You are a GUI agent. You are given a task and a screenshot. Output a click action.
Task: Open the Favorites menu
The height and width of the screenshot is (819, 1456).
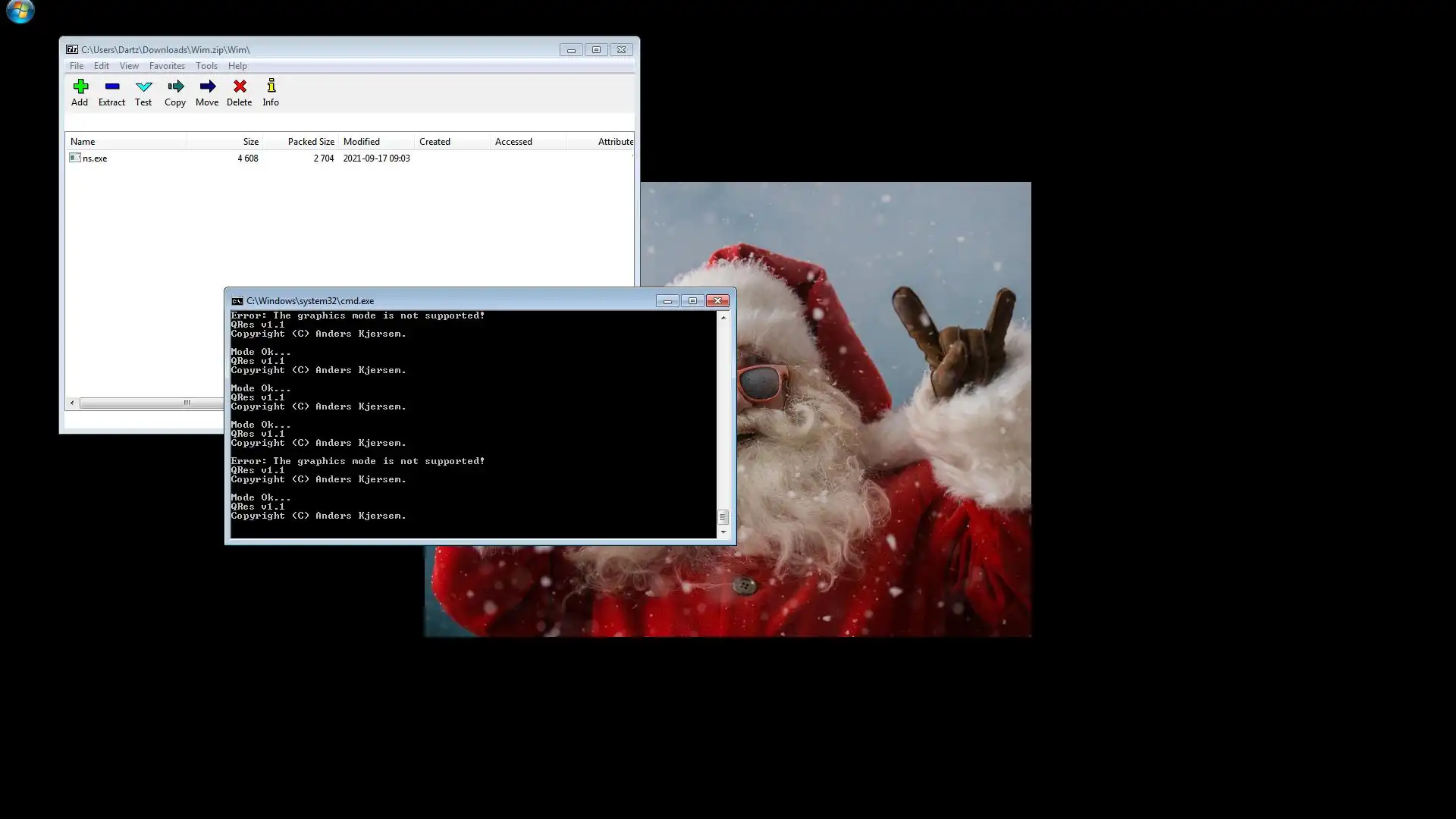[x=167, y=66]
